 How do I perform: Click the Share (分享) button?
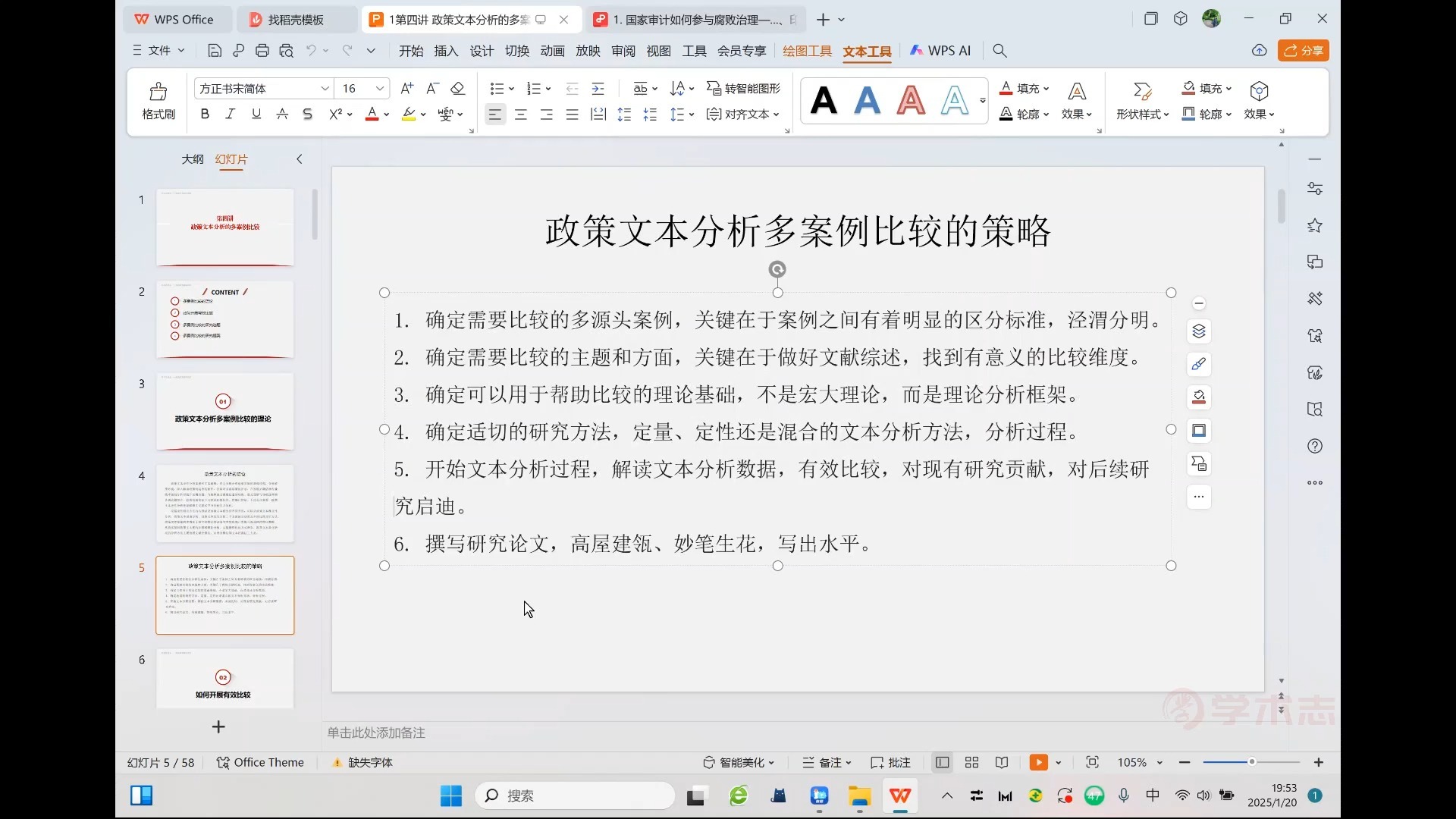click(x=1303, y=51)
